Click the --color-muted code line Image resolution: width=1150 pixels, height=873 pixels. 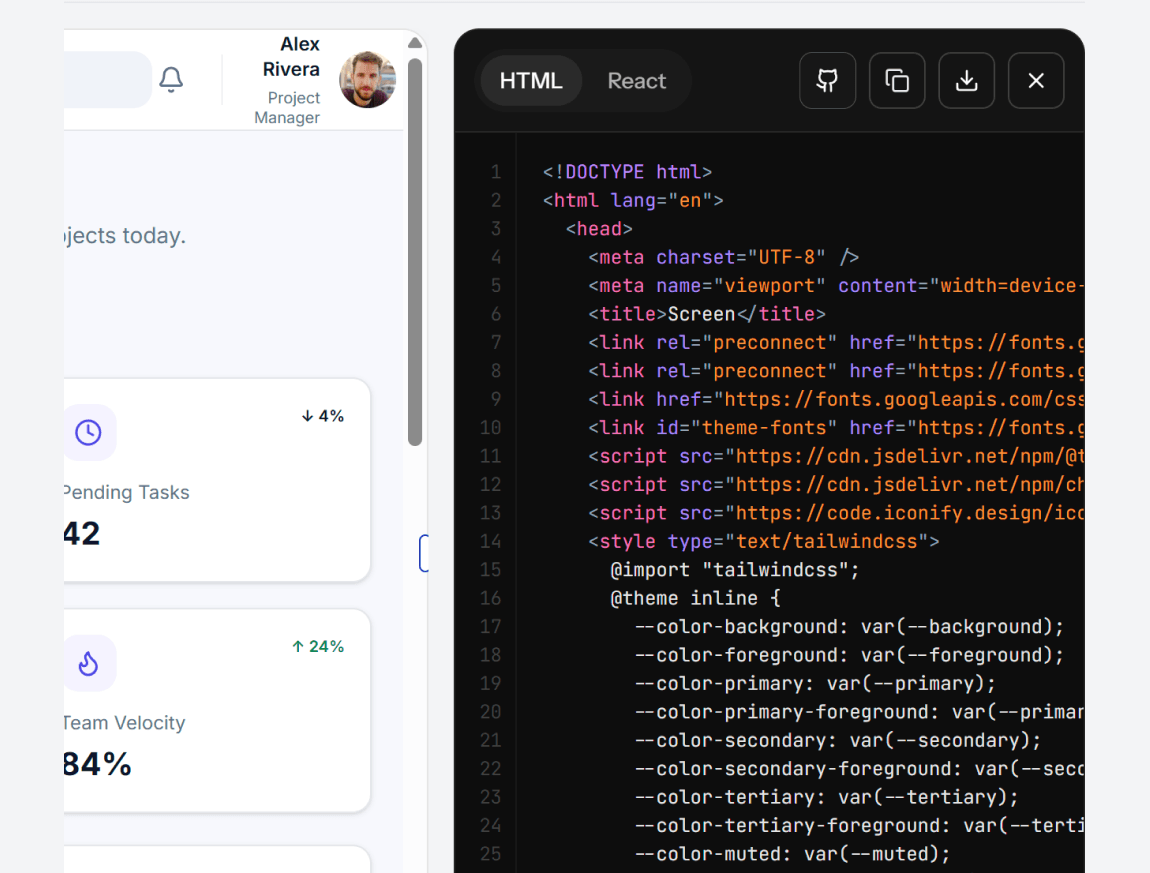(792, 855)
